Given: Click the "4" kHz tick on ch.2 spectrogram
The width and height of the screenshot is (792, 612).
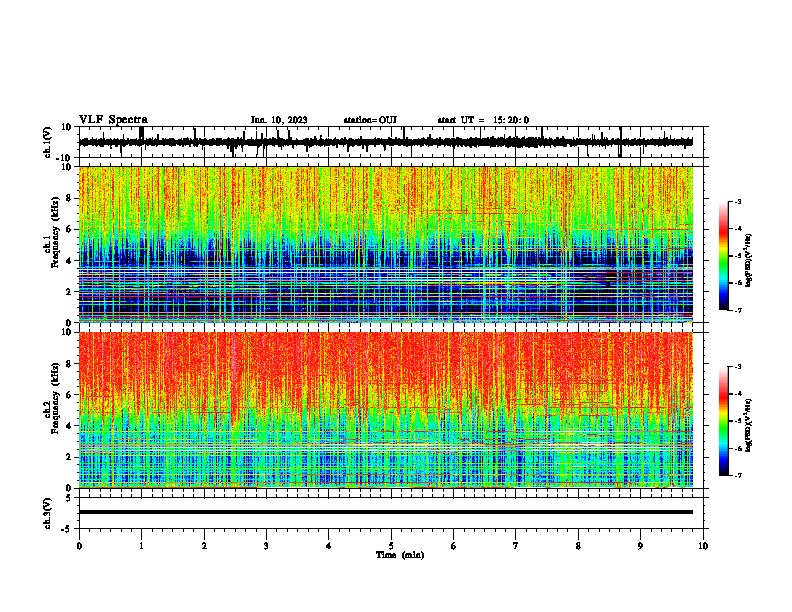Looking at the screenshot, I should pyautogui.click(x=70, y=426).
